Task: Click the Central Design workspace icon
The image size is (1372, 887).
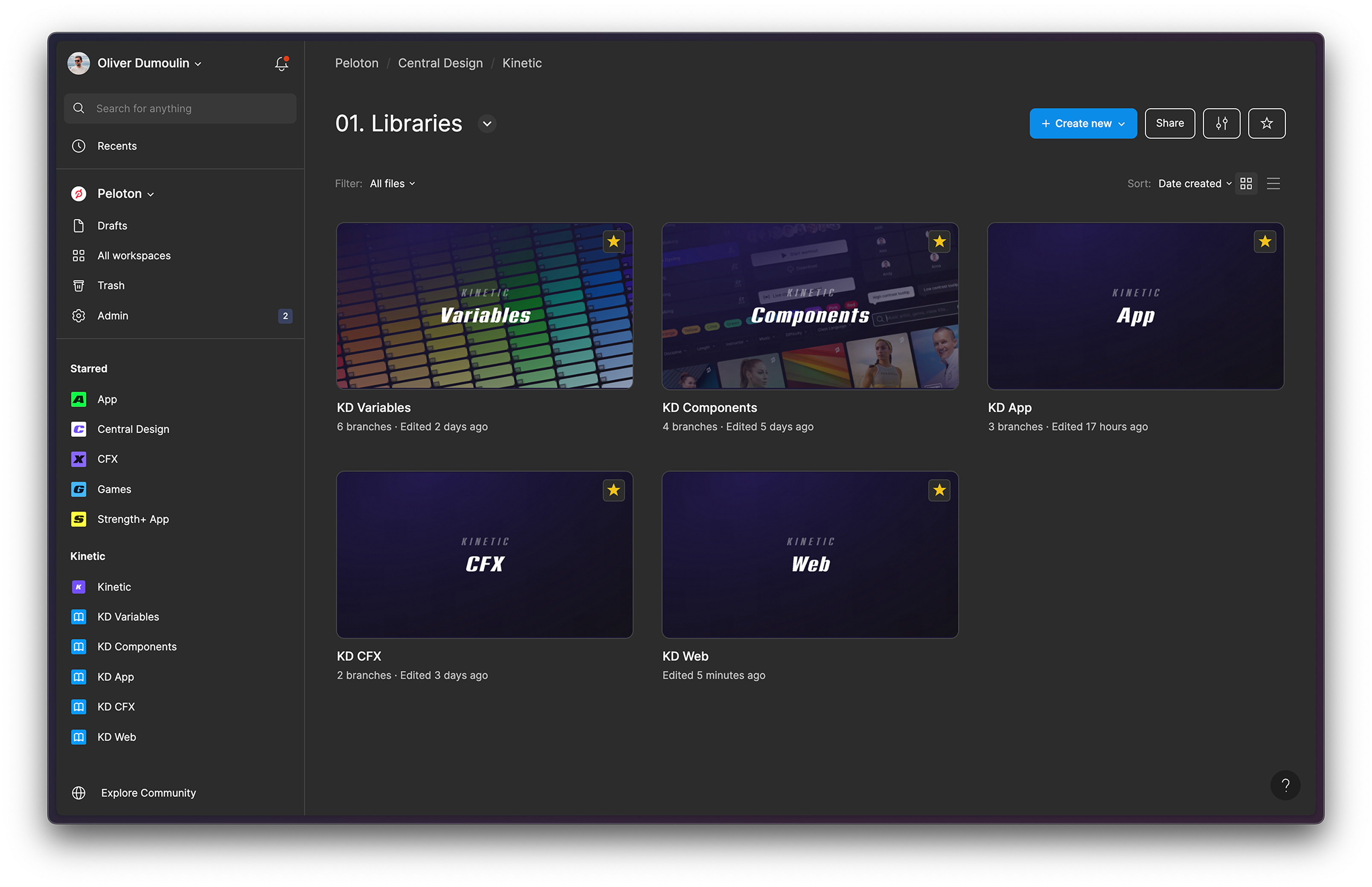Action: pos(79,429)
